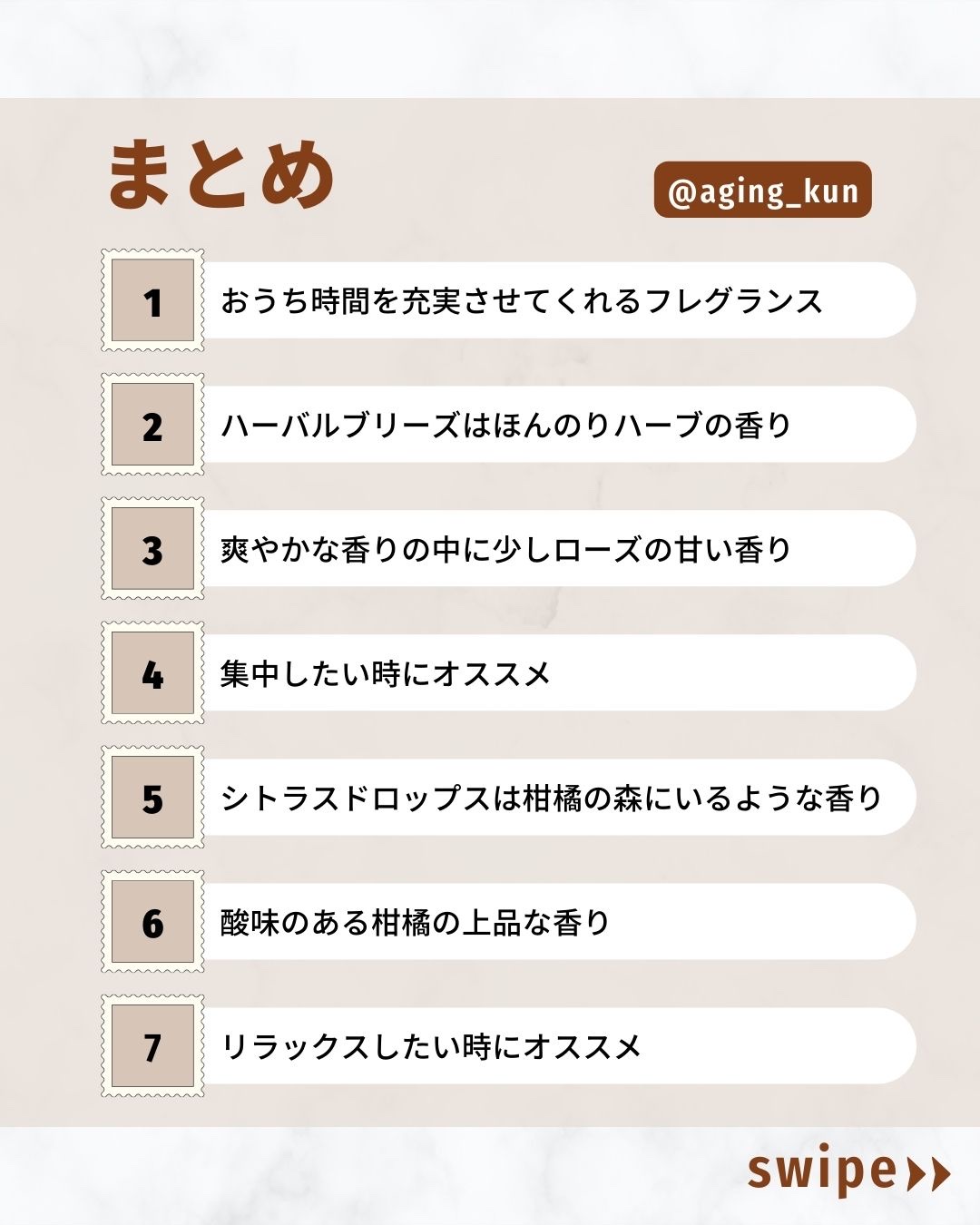Select the 酸味のある柑橘の上品な香り item
The image size is (980, 1225).
coord(416,923)
